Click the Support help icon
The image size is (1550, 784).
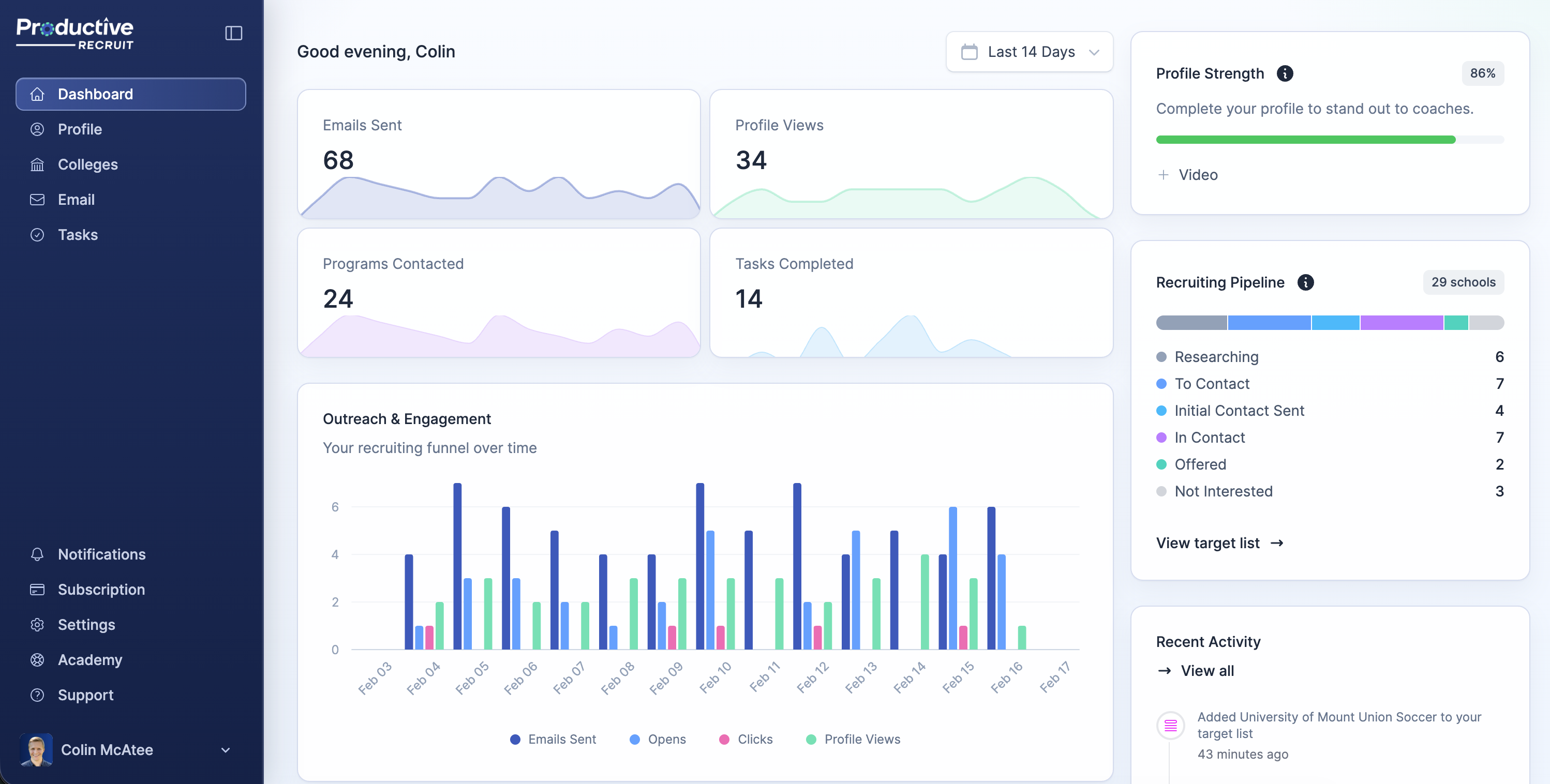pyautogui.click(x=37, y=695)
